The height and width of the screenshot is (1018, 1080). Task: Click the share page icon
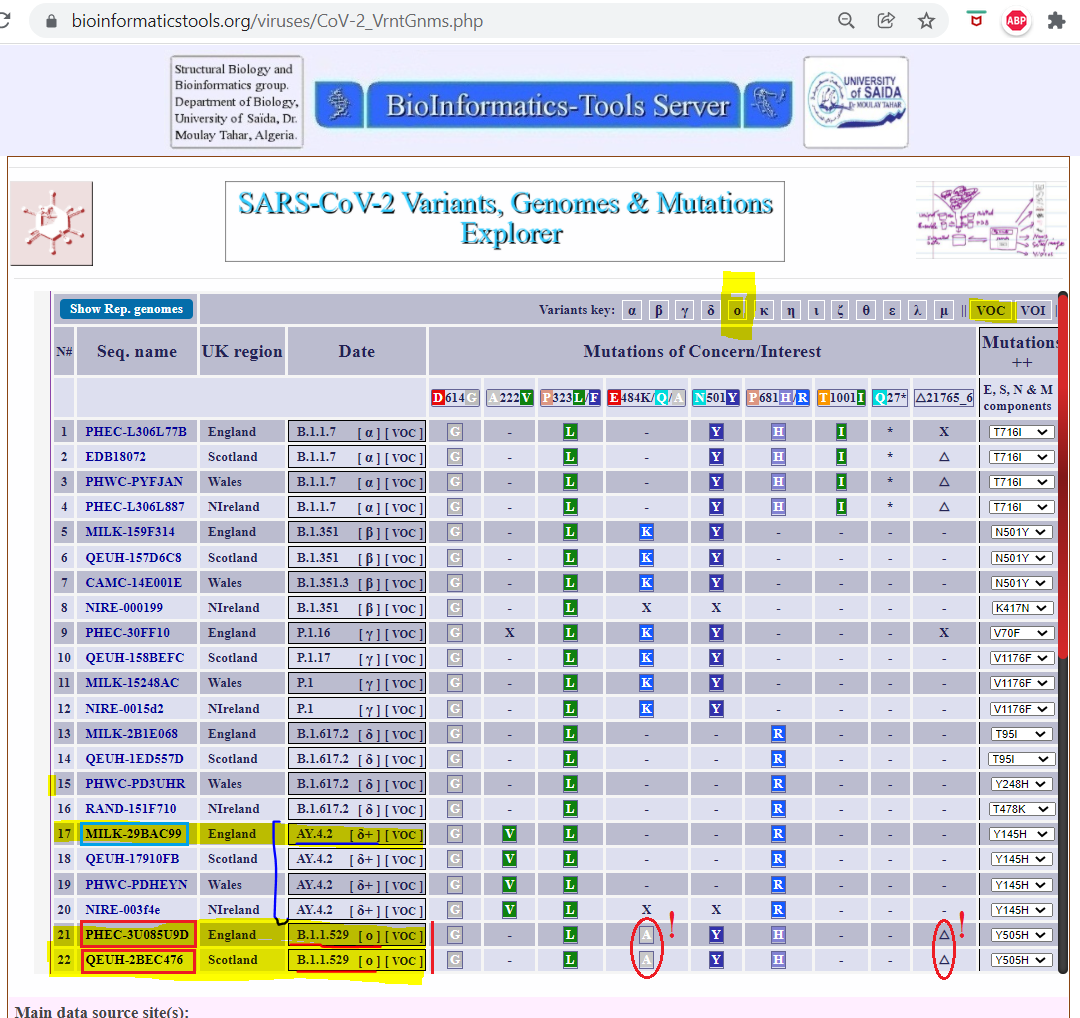pos(886,21)
